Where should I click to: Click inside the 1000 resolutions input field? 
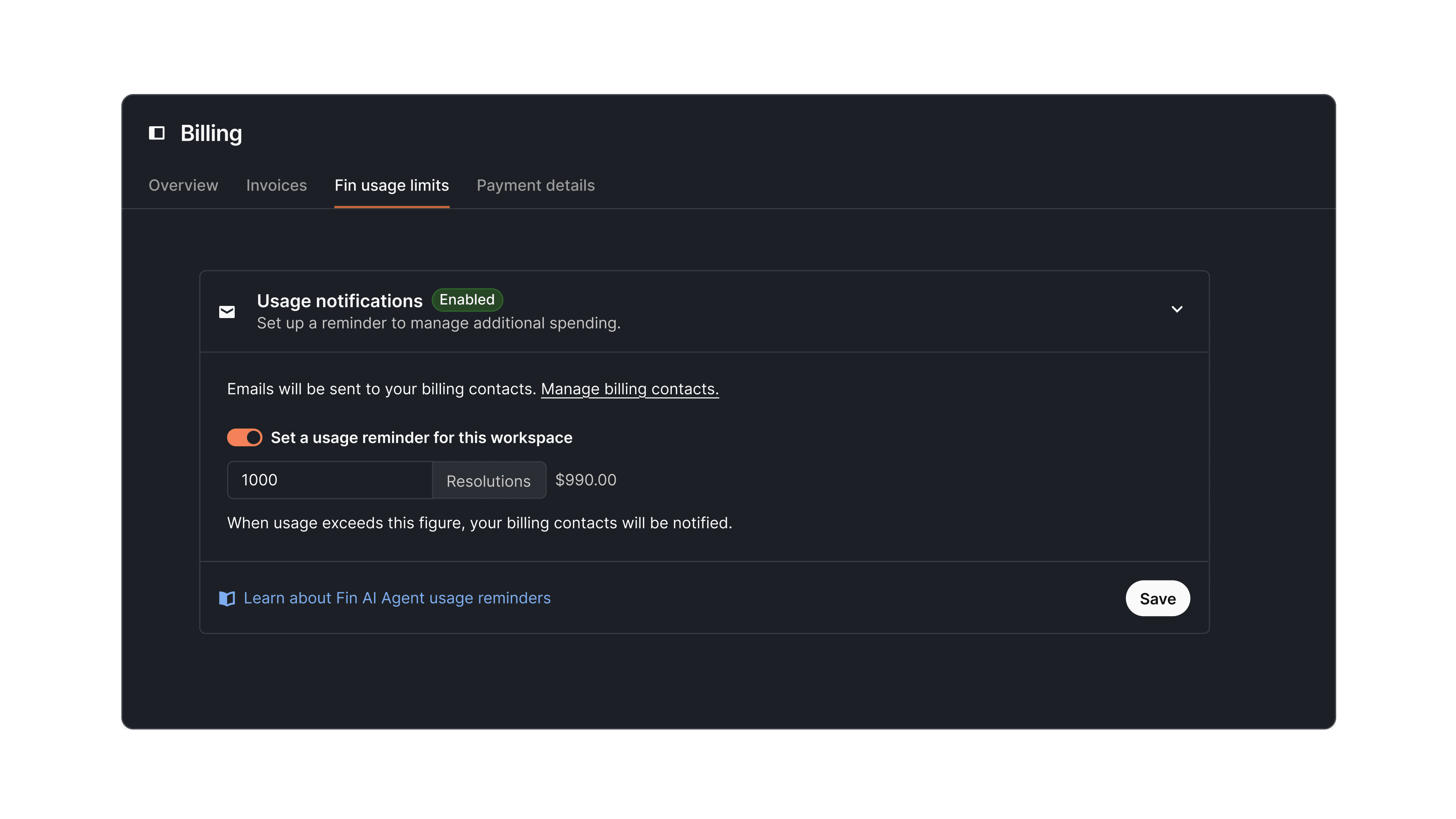[329, 480]
